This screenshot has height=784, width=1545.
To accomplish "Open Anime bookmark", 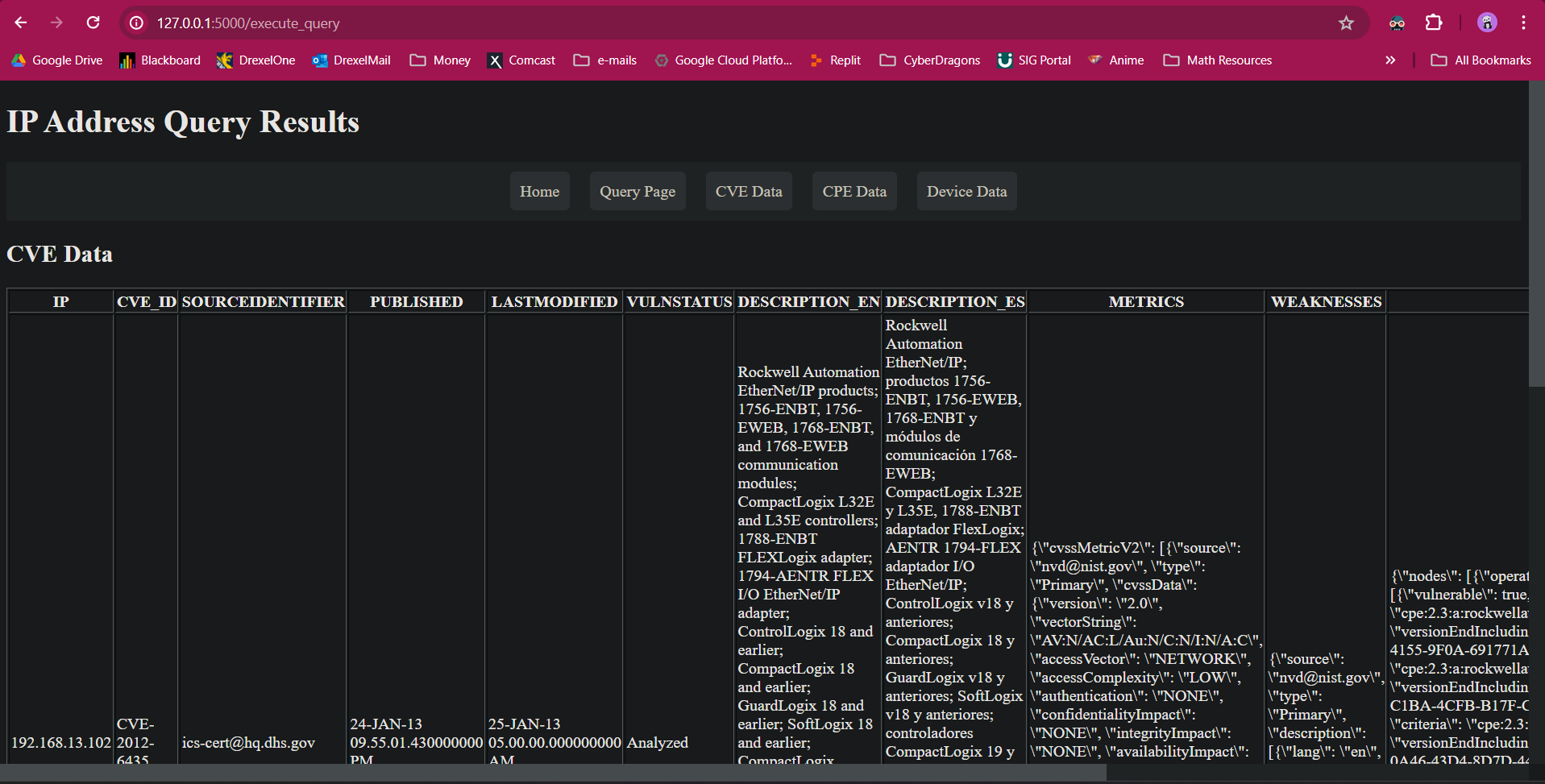I will 1116,60.
